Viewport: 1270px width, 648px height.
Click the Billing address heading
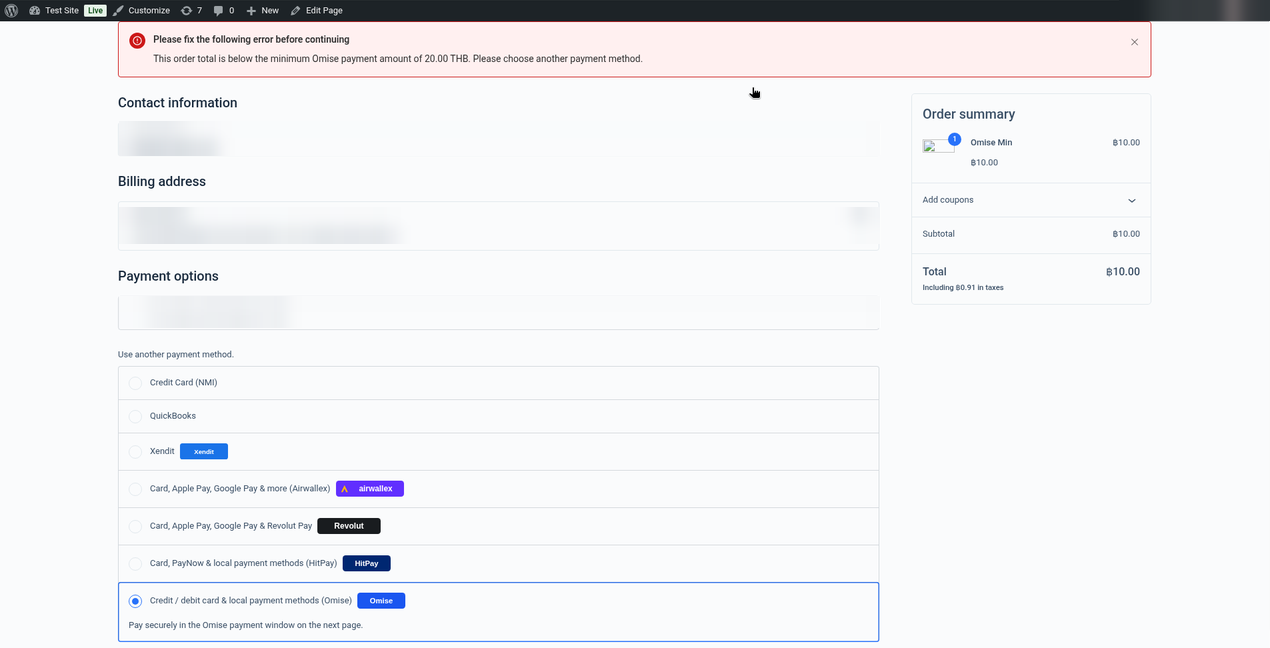pos(162,182)
